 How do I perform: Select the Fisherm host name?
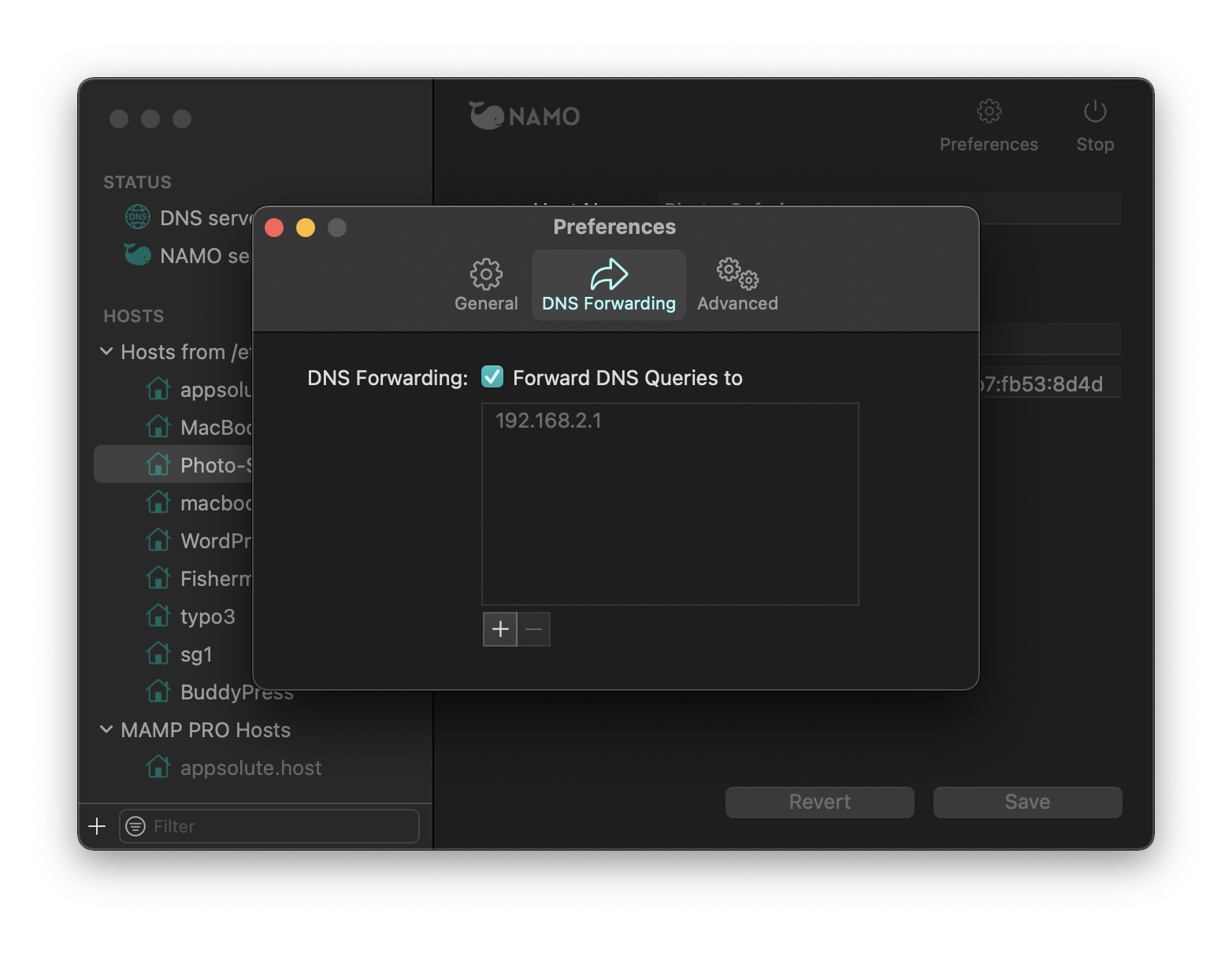coord(216,579)
